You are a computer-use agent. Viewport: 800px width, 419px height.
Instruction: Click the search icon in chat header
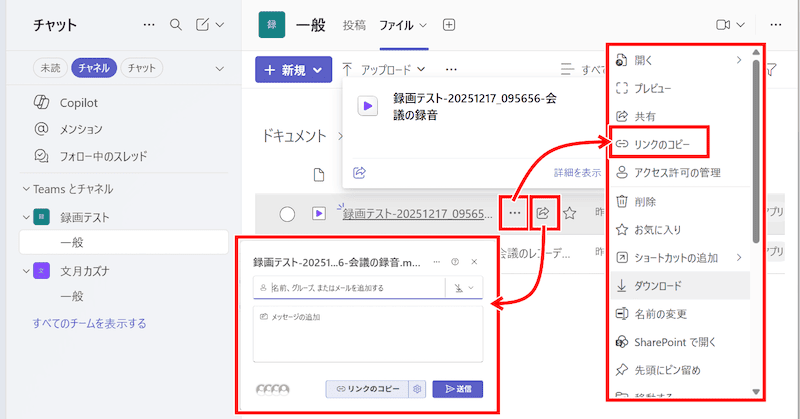(176, 24)
